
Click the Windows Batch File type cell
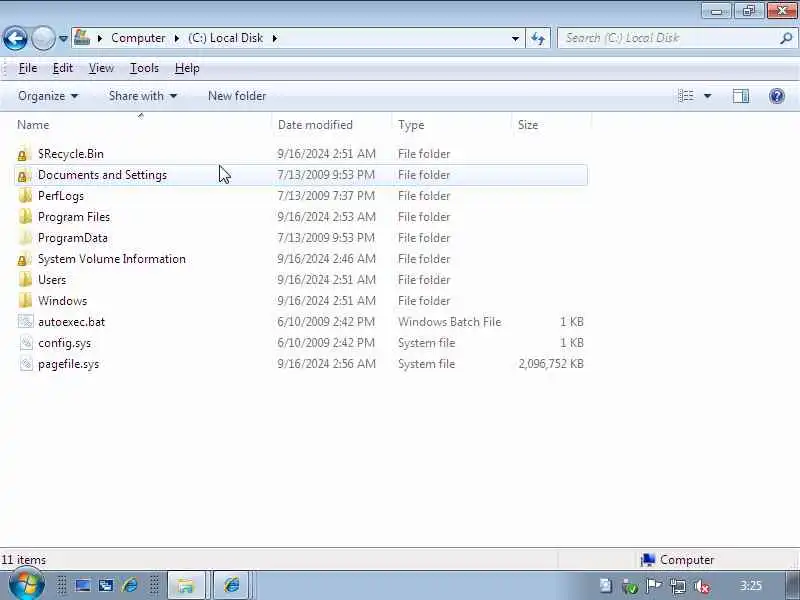[x=449, y=322]
